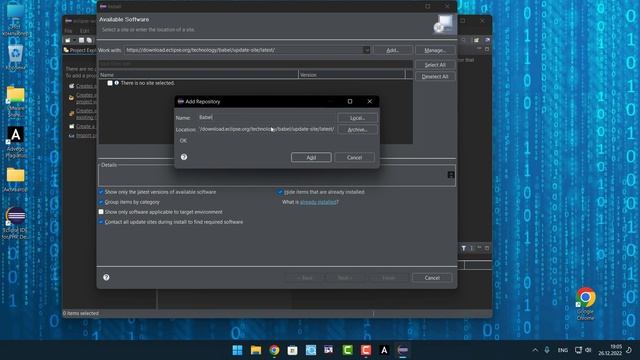Open the Windows Start menu
The image size is (640, 360).
click(237, 350)
